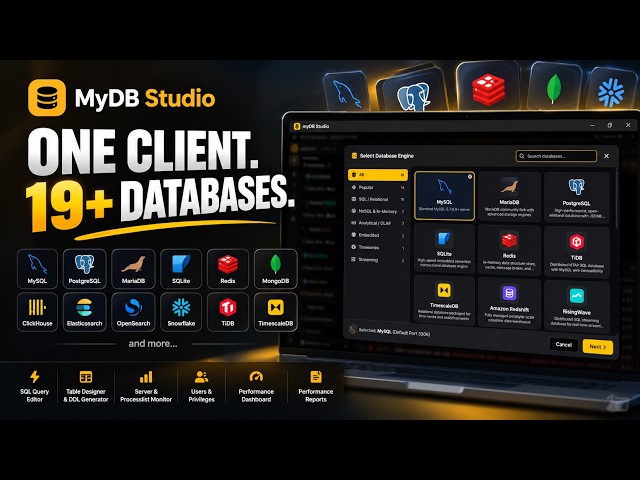Choose the Redis card in the engine dialog
Viewport: 640px width, 480px height.
click(509, 249)
